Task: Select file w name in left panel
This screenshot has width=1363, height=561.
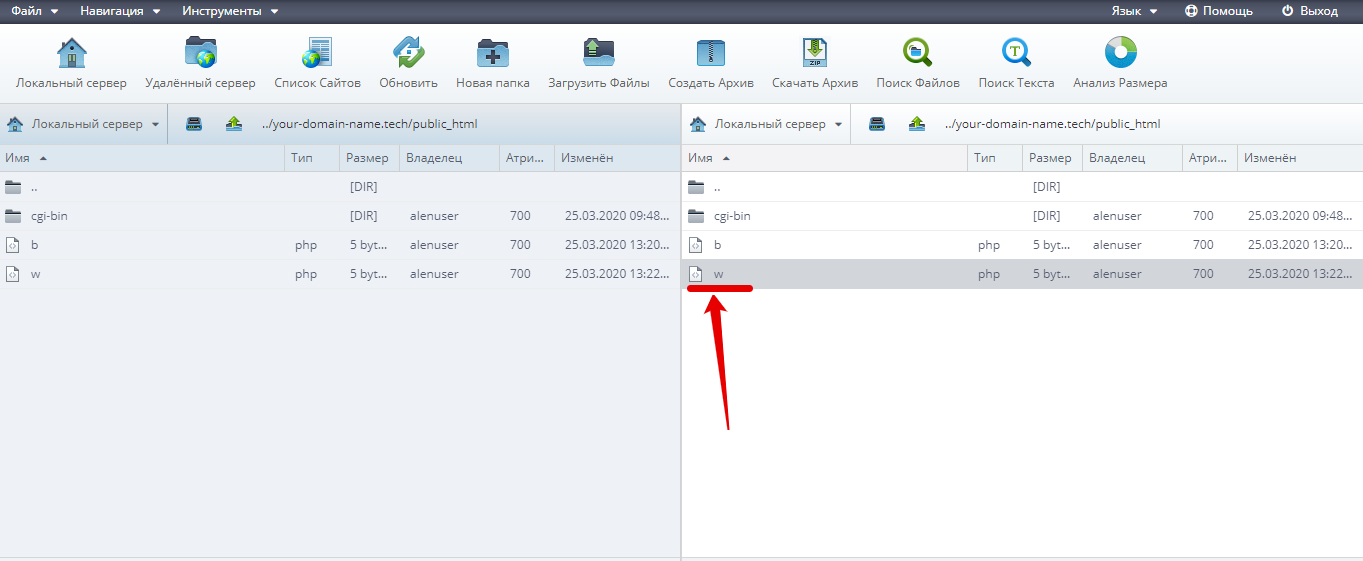Action: click(x=35, y=274)
